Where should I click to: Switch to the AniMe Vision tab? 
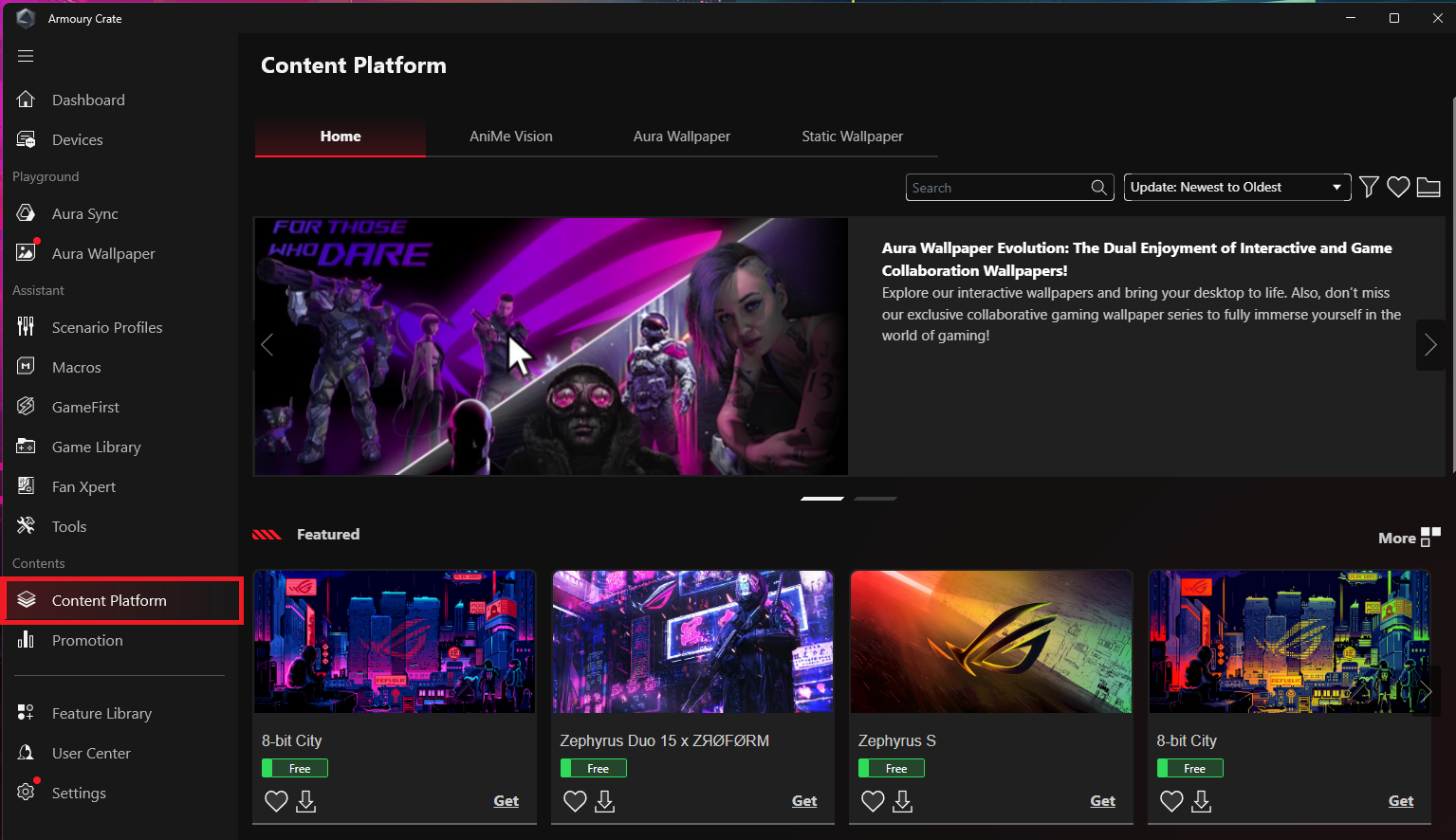click(511, 137)
